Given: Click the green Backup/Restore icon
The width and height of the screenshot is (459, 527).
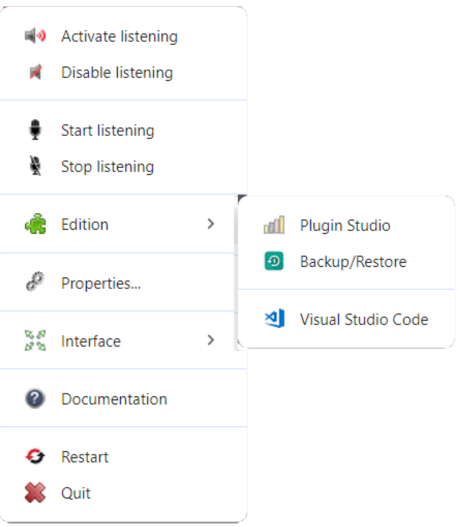Looking at the screenshot, I should (x=274, y=261).
